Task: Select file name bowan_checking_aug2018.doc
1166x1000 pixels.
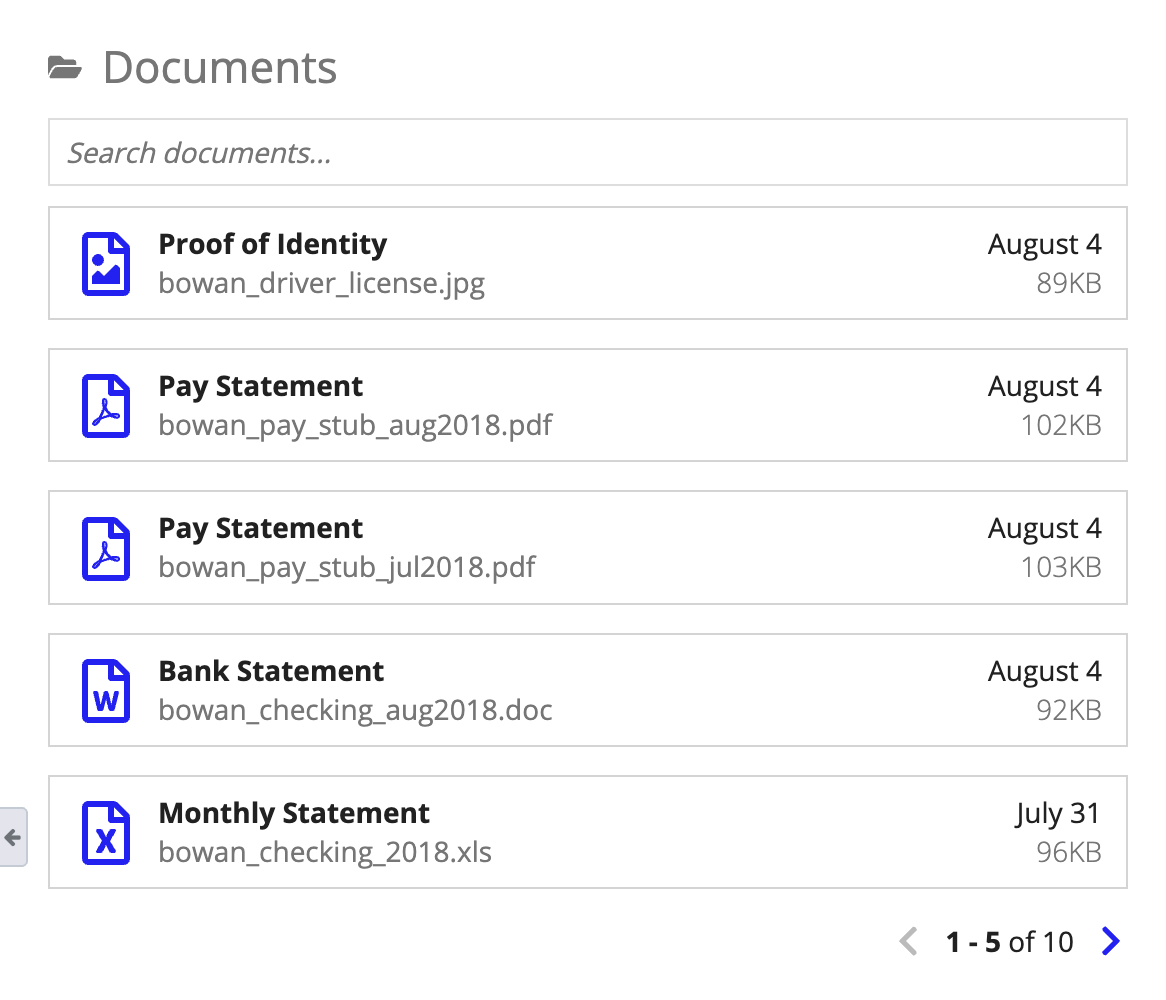Action: [x=355, y=711]
